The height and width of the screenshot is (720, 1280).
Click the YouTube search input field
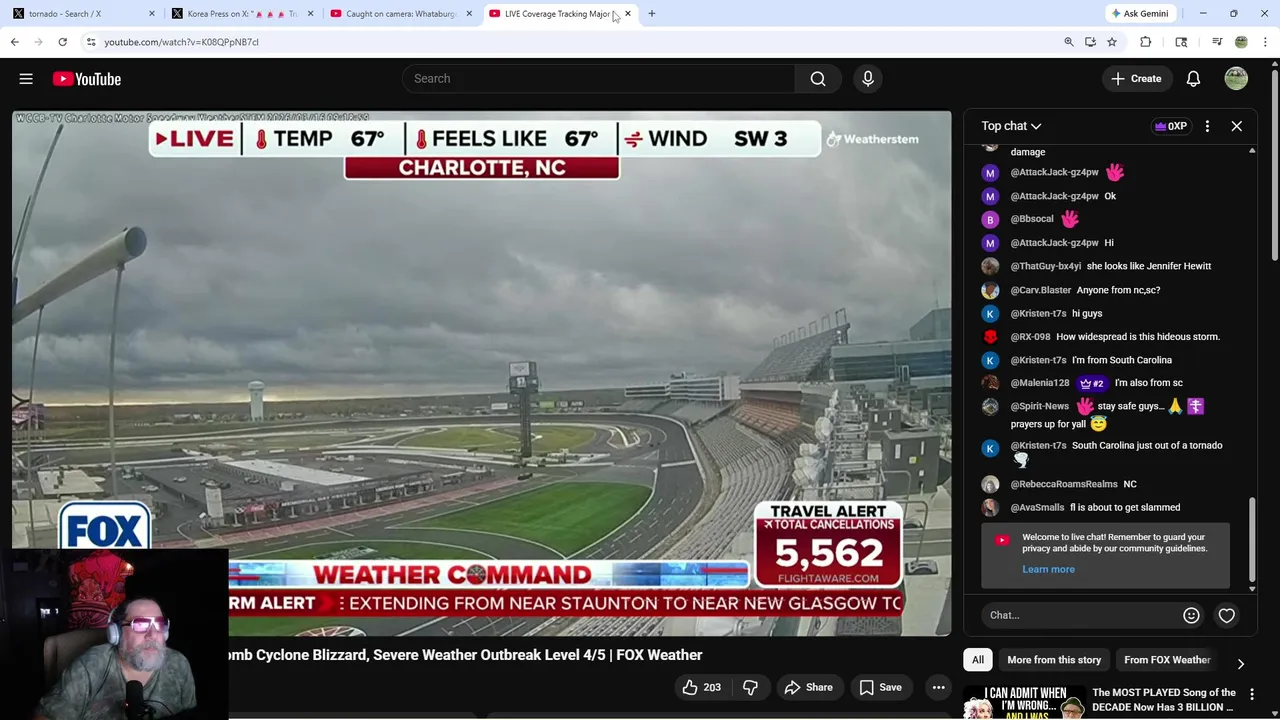point(600,79)
